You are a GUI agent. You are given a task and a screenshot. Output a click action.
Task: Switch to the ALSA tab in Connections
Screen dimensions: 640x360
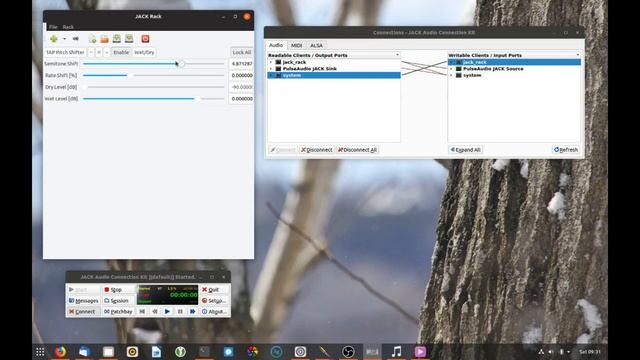(316, 45)
